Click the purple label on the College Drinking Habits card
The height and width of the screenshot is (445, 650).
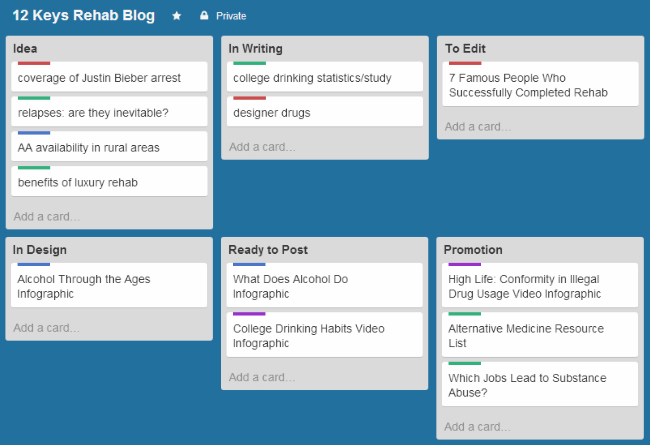click(249, 314)
